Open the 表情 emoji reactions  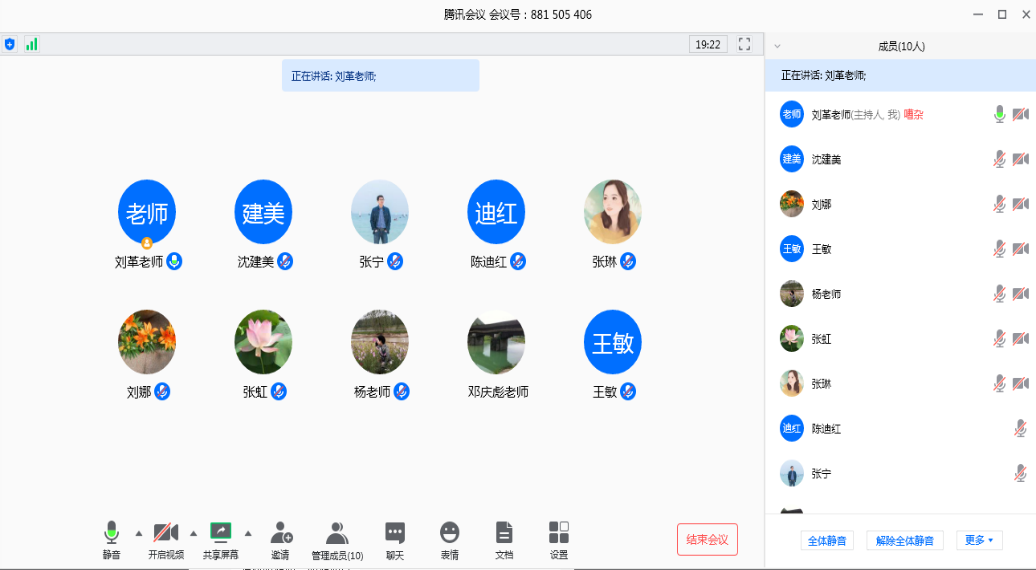pos(450,533)
